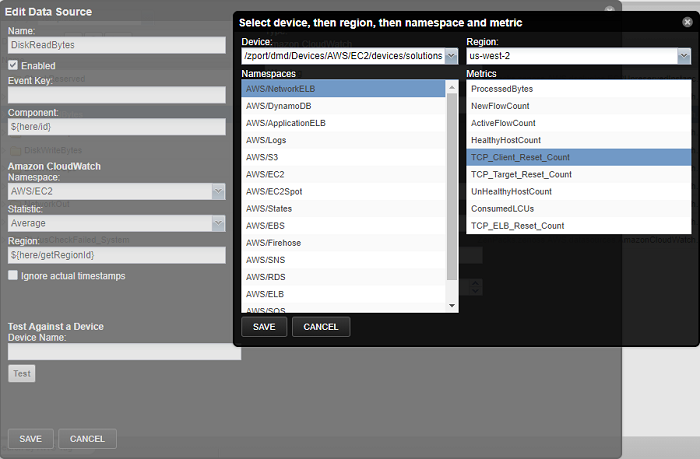Image resolution: width=700 pixels, height=459 pixels.
Task: Toggle the Enabled checkbox
Action: (x=13, y=65)
